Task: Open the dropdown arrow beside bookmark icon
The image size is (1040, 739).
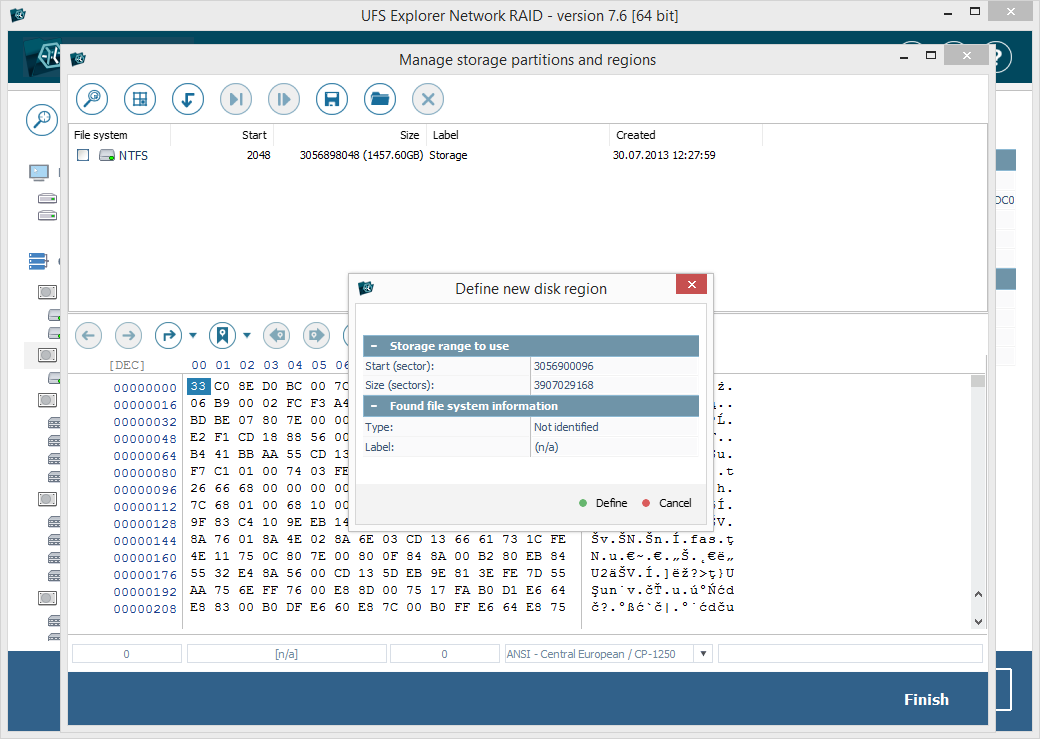Action: point(245,335)
